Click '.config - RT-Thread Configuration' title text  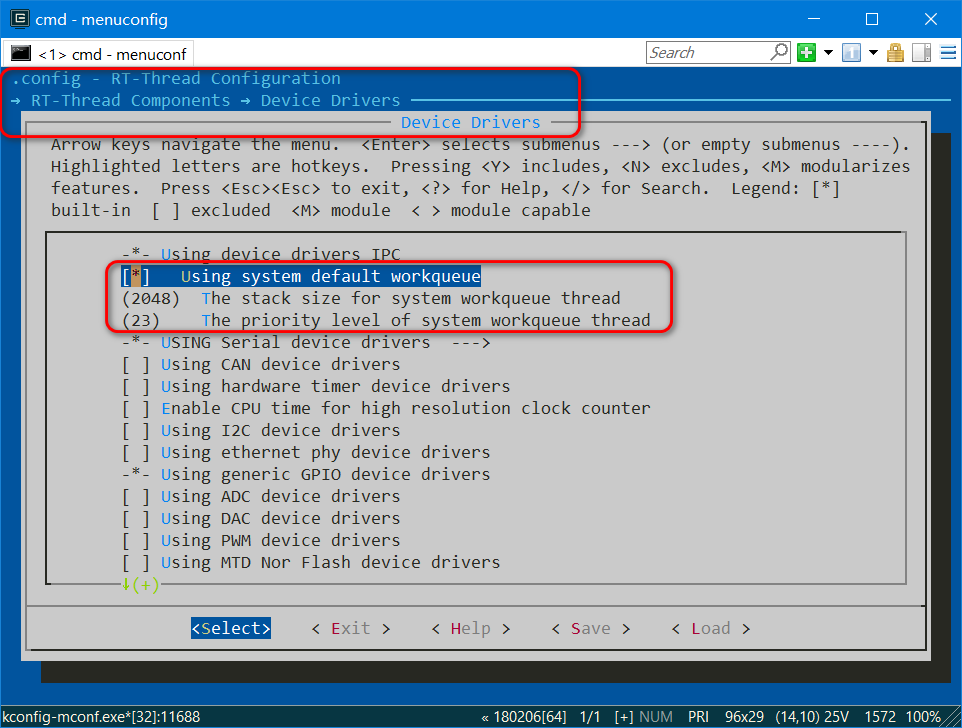(x=176, y=79)
